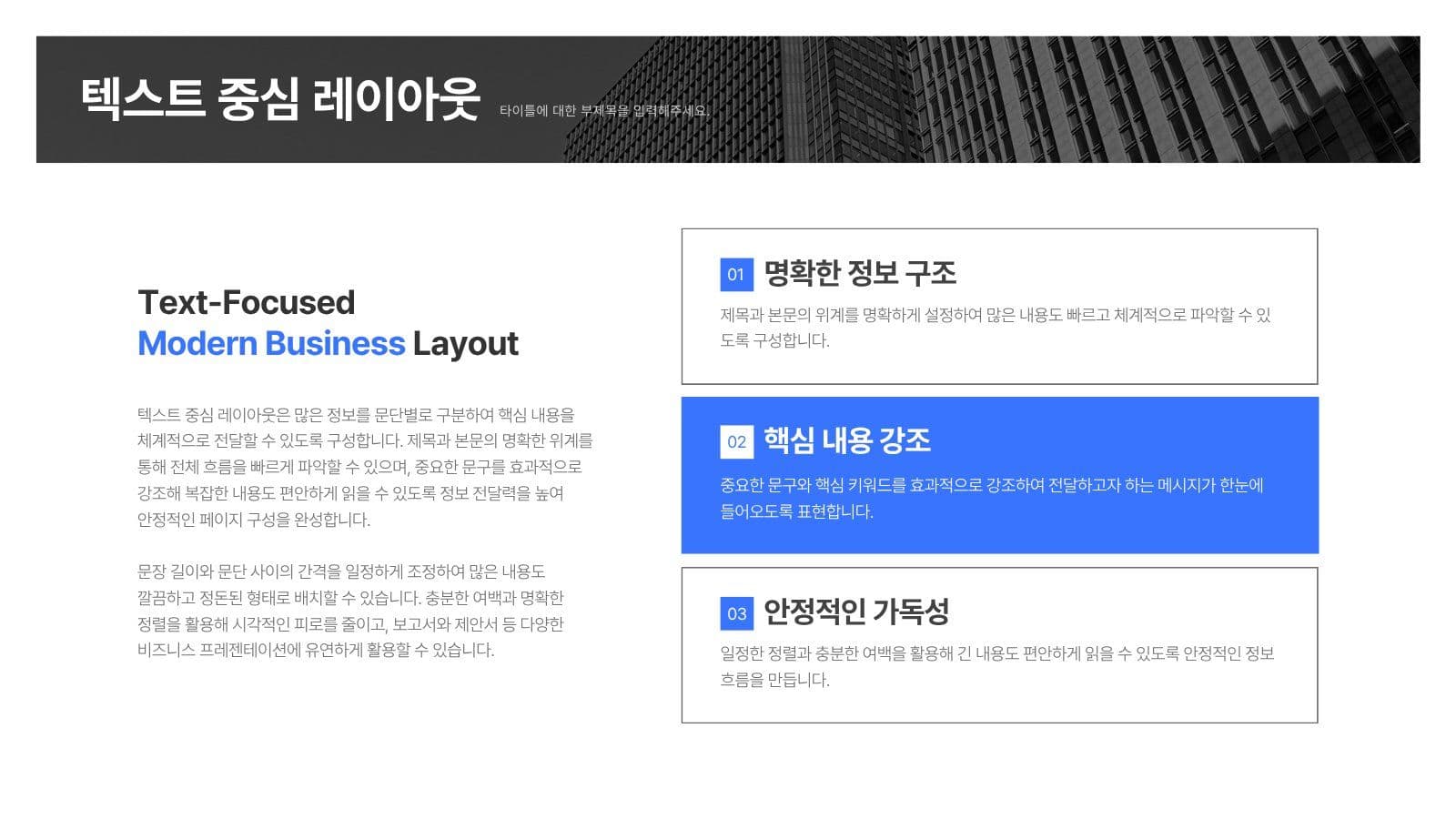This screenshot has width=1456, height=819.
Task: Click the paragraph starting '텍스트 중심 레이아웃은 많은 정보를'
Action: (x=365, y=467)
